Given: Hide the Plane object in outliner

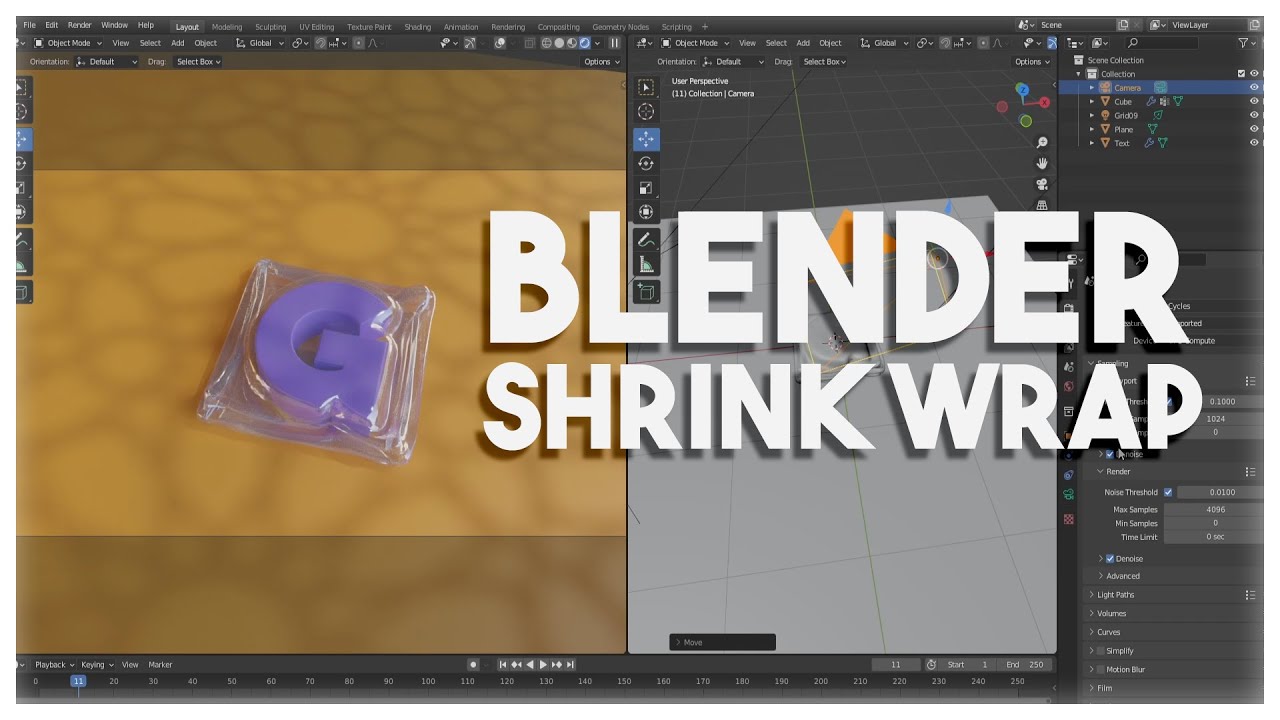Looking at the screenshot, I should (1254, 129).
